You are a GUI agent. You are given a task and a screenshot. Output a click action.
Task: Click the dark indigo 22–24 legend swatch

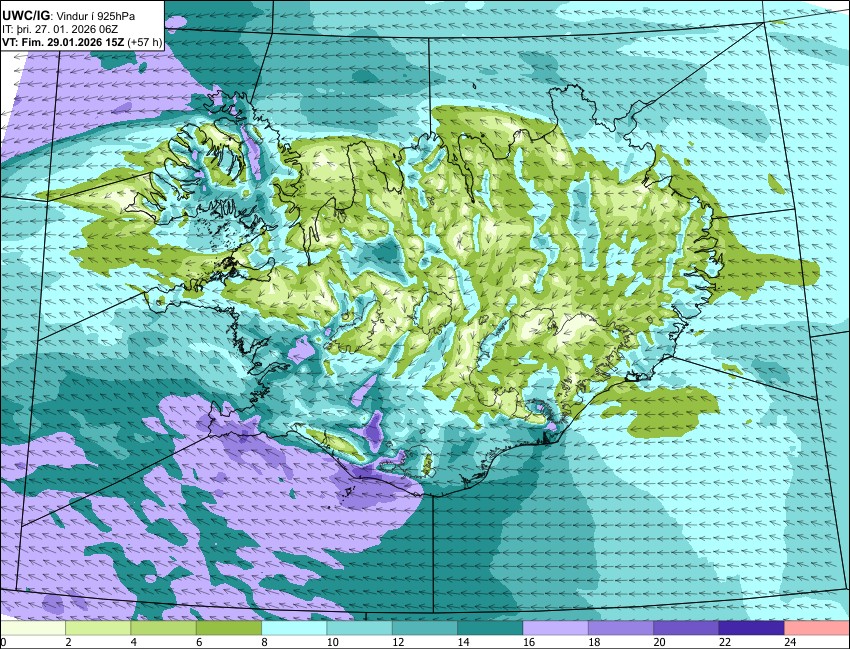coord(752,628)
